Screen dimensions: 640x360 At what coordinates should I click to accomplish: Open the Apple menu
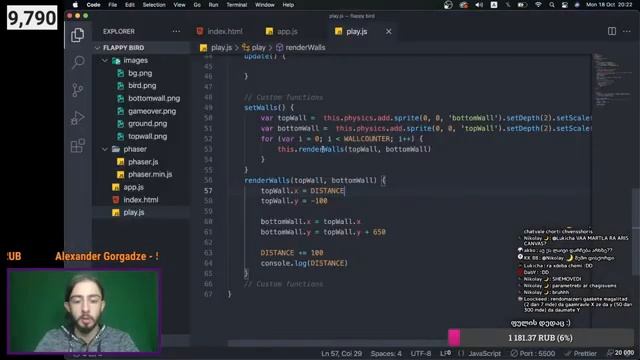click(75, 5)
